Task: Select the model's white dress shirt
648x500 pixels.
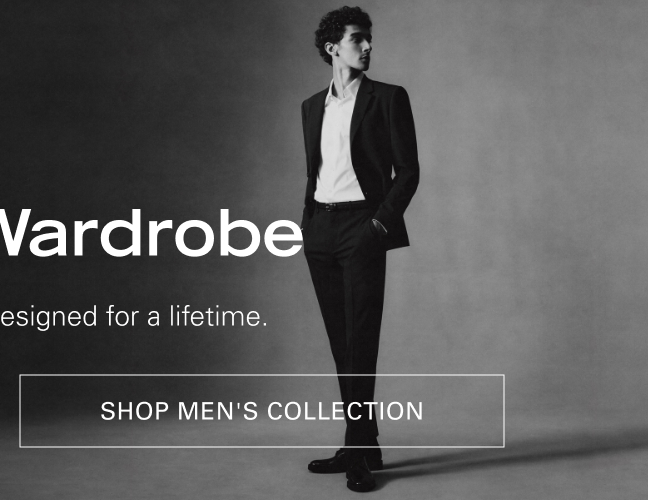Action: click(339, 149)
